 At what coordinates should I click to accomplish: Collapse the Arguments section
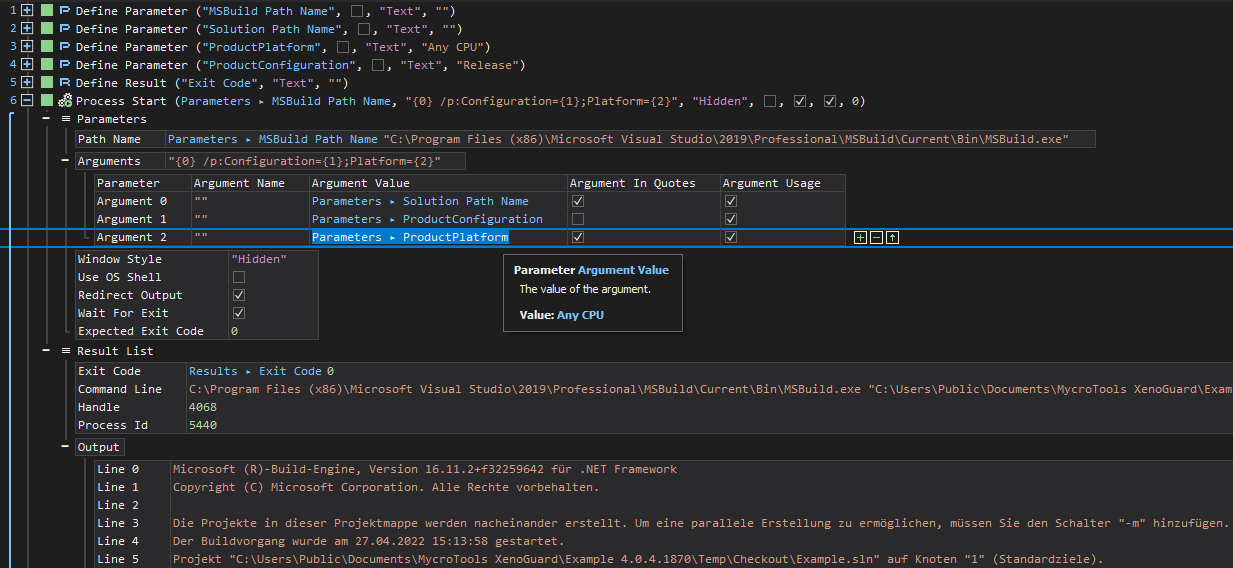(x=66, y=161)
